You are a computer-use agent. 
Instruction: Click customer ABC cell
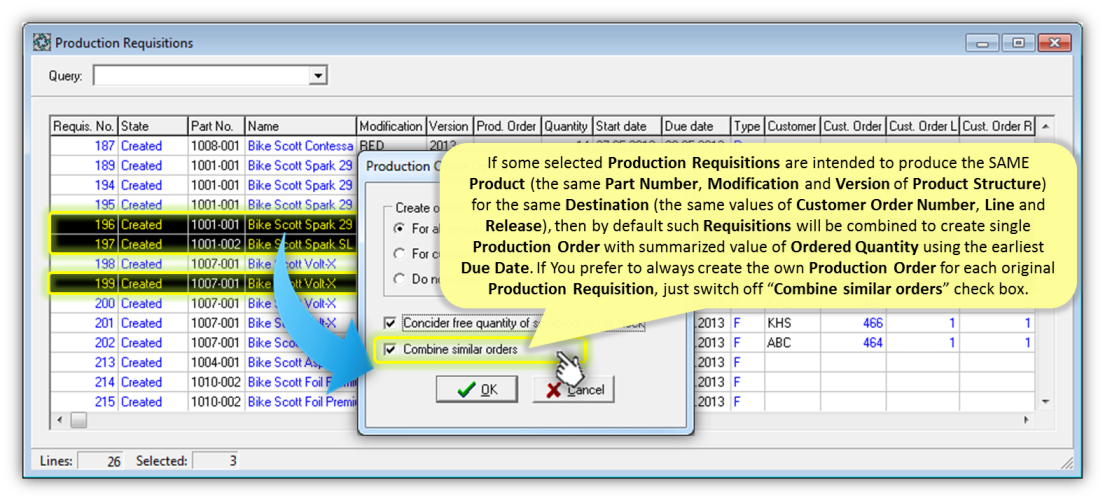point(791,343)
